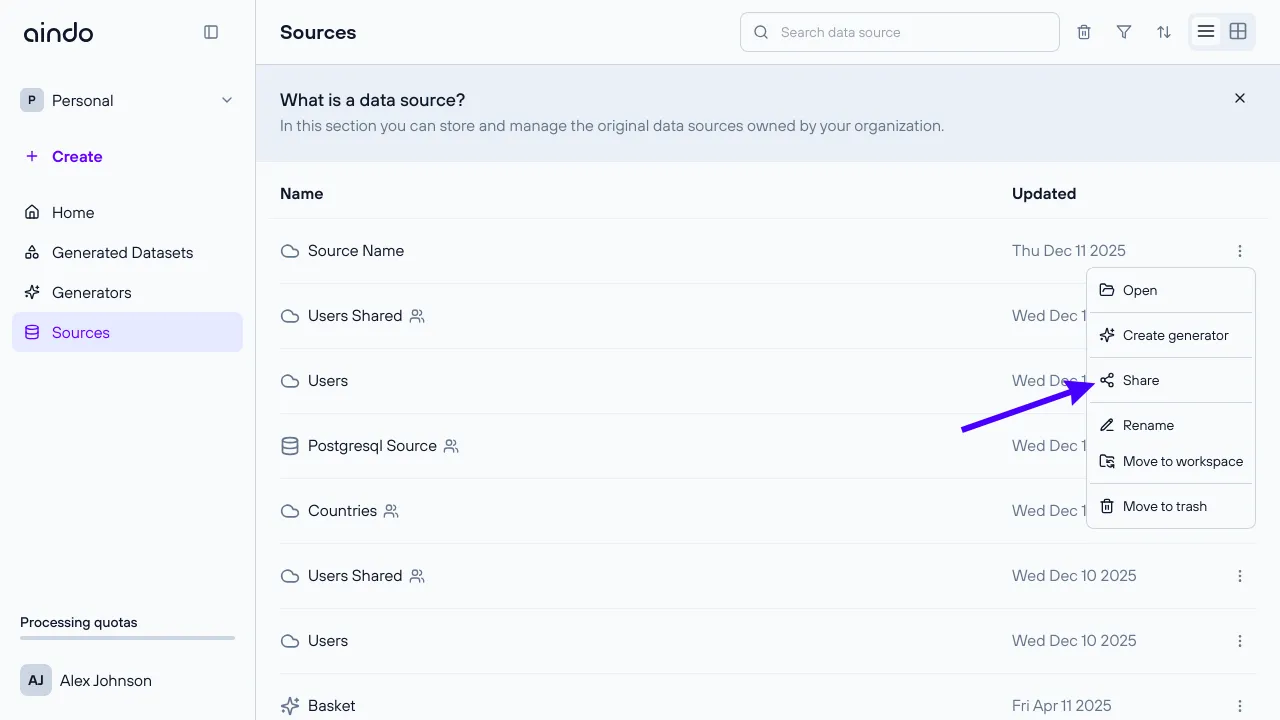The width and height of the screenshot is (1280, 720).
Task: Choose Move to trash in the menu
Action: coord(1164,506)
